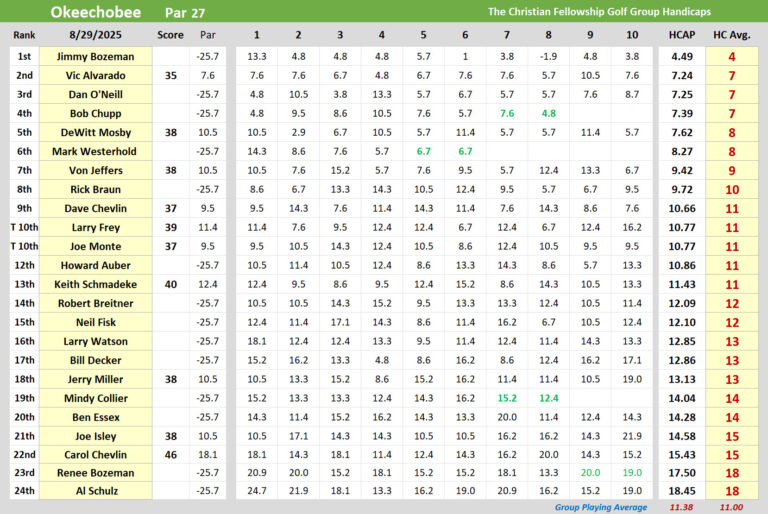Click DeWitt Mosby's HCAP value 7.62

point(682,132)
